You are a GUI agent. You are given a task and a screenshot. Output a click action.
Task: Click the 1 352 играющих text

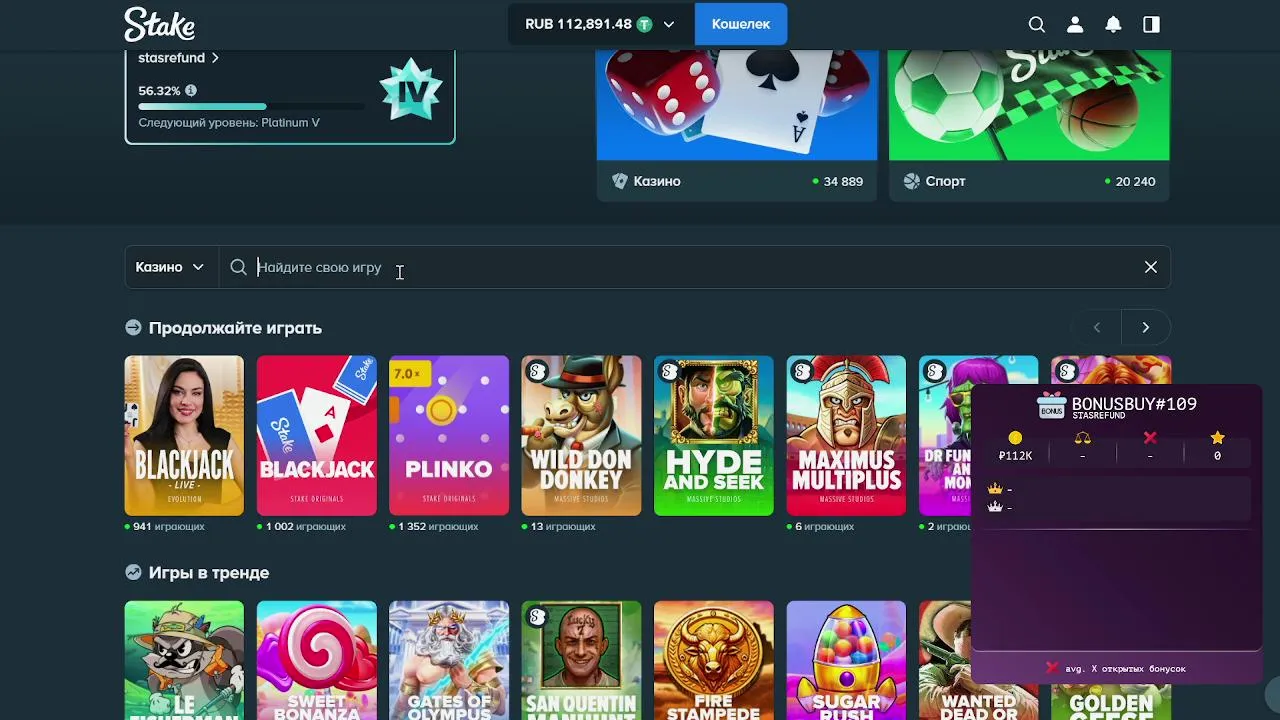pos(438,526)
